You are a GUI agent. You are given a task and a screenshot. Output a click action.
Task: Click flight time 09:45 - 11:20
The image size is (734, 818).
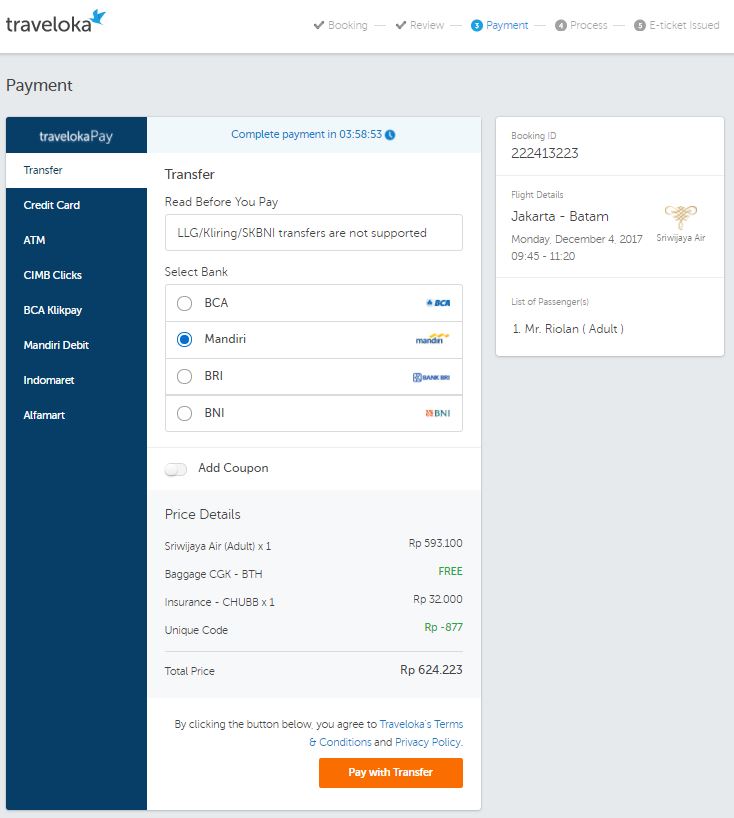click(x=543, y=256)
